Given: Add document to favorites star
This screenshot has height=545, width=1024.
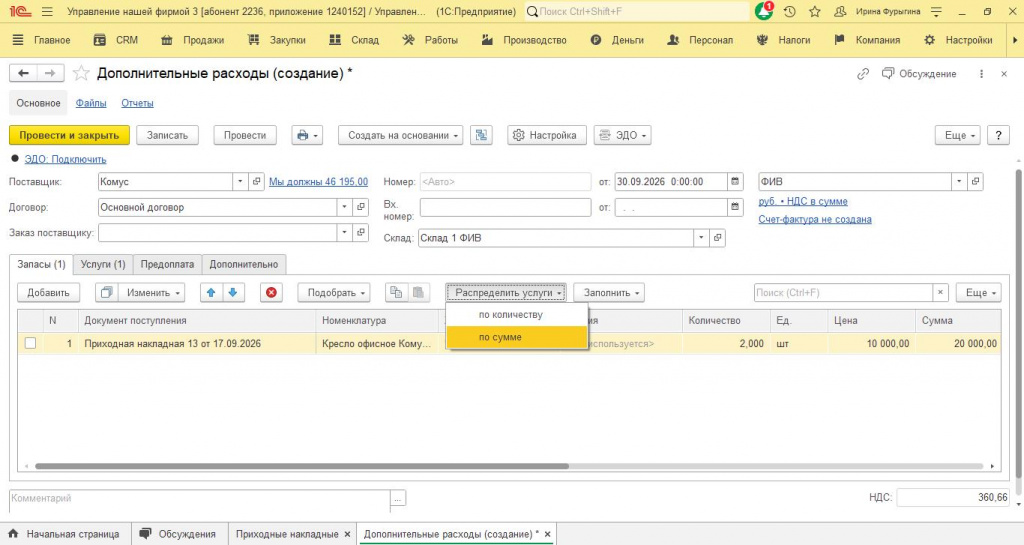Looking at the screenshot, I should pyautogui.click(x=81, y=73).
